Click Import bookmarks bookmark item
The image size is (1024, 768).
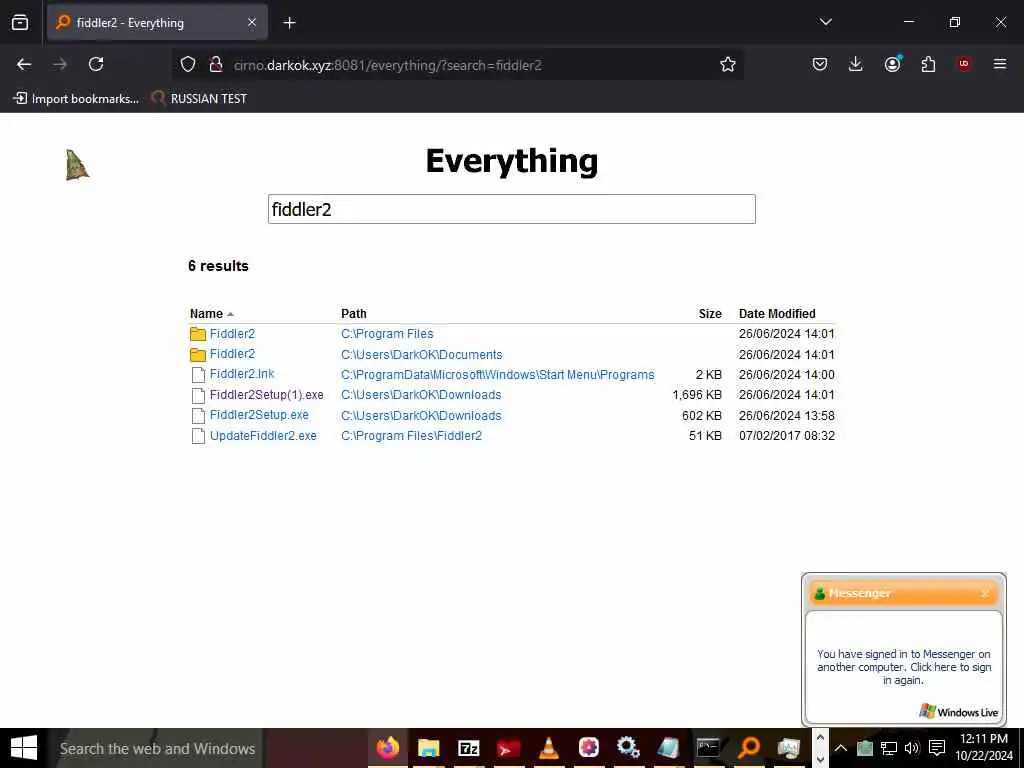[x=76, y=99]
